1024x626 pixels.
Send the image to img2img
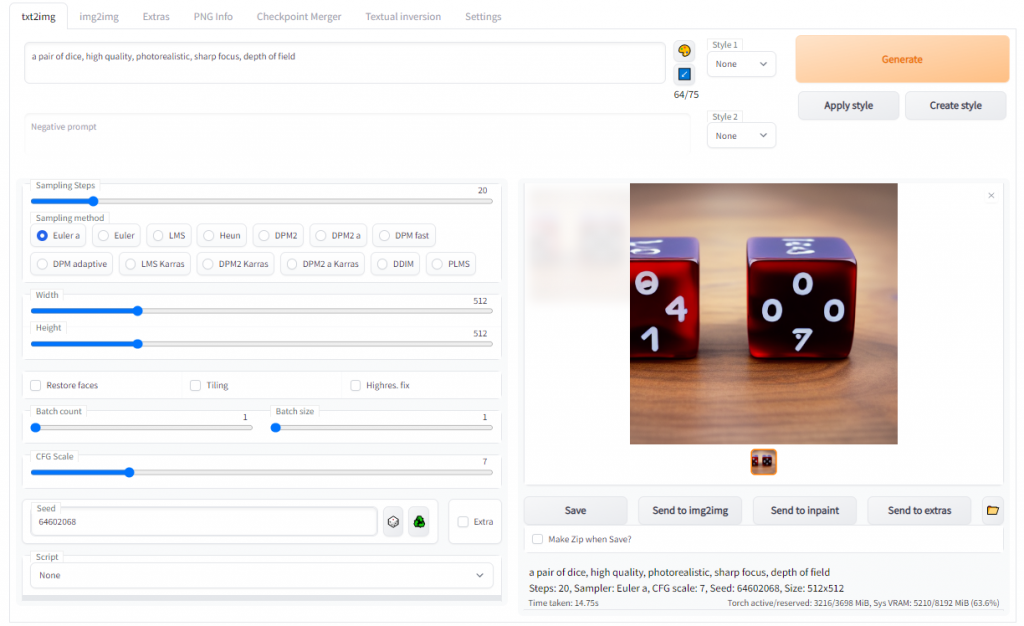pos(690,510)
